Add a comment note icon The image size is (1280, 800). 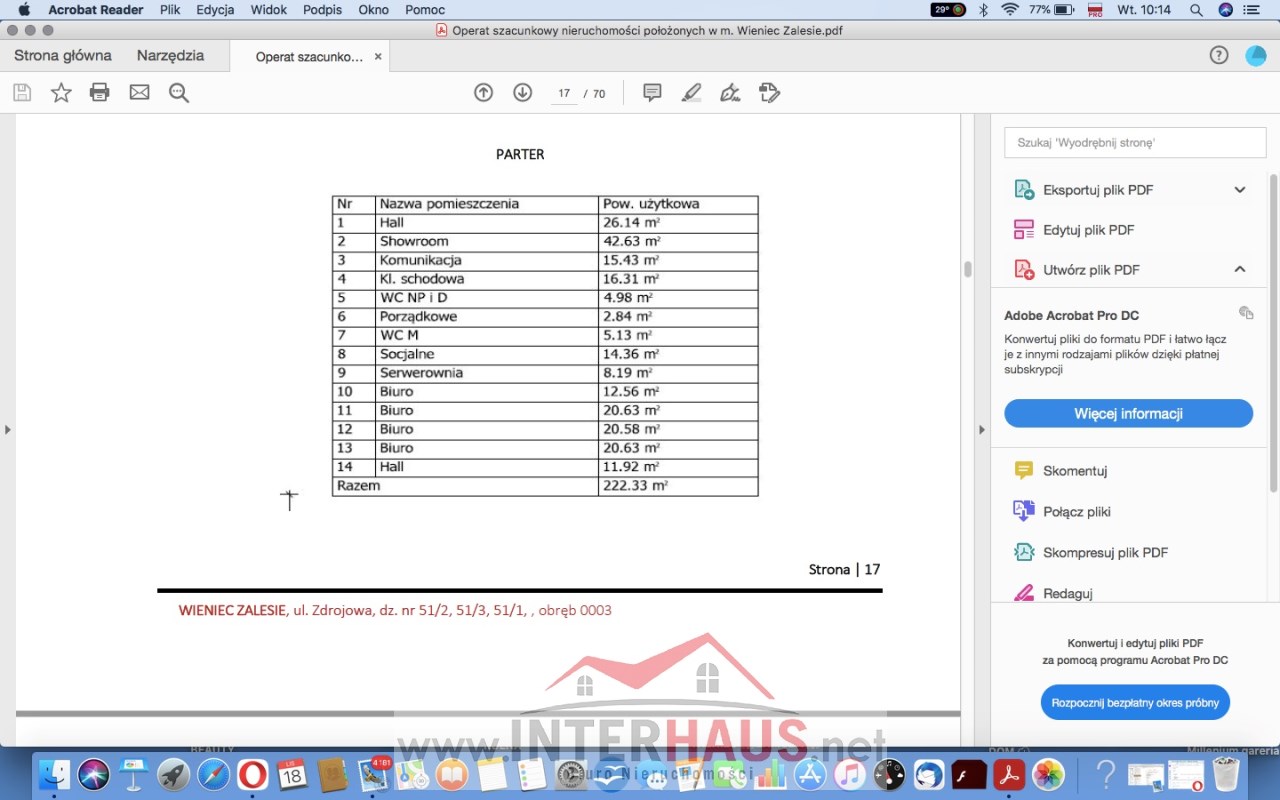652,93
